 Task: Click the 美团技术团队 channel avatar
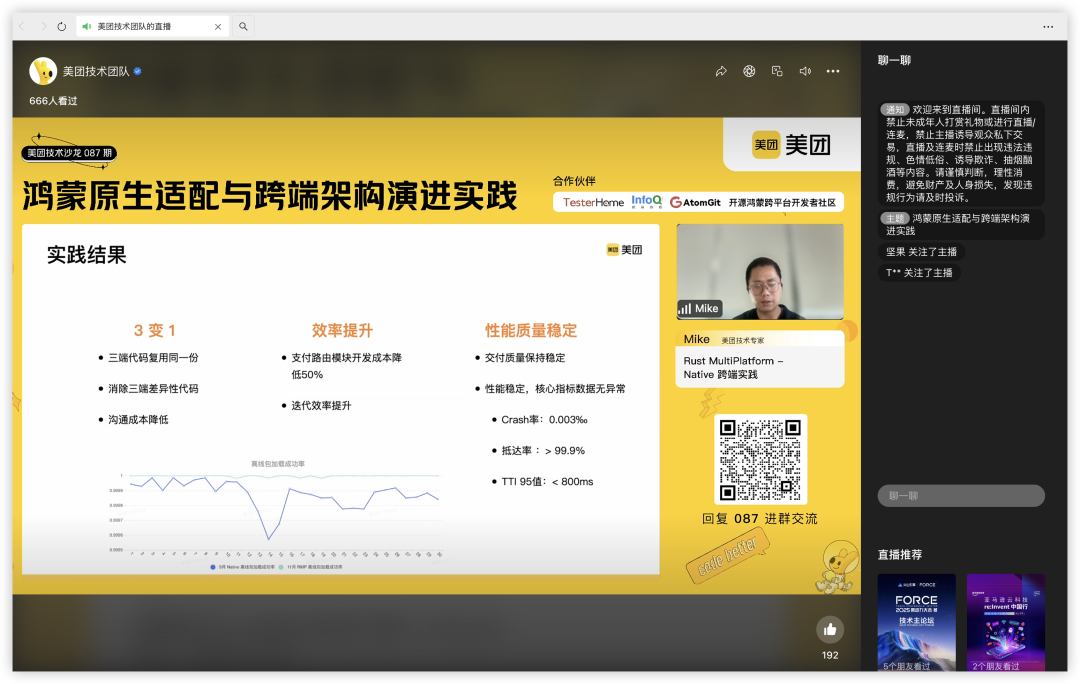coord(42,72)
